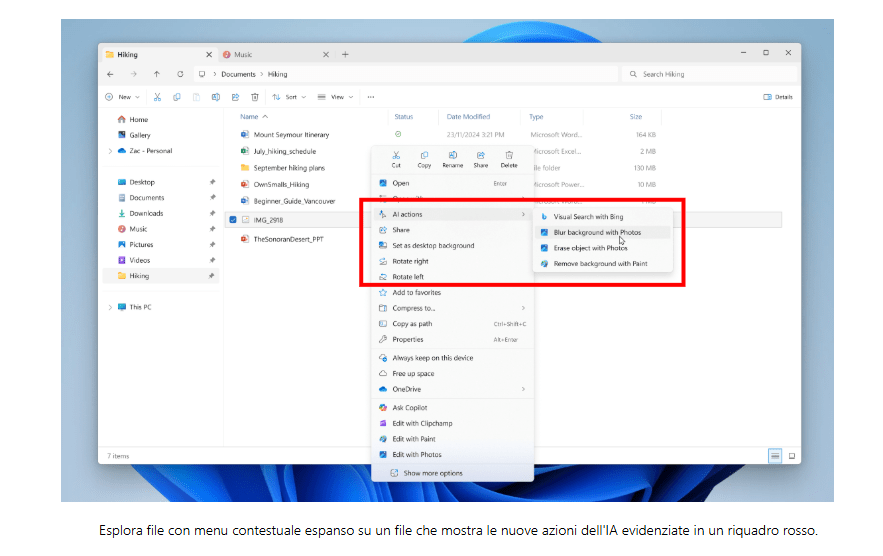Click the New button in toolbar

[123, 97]
